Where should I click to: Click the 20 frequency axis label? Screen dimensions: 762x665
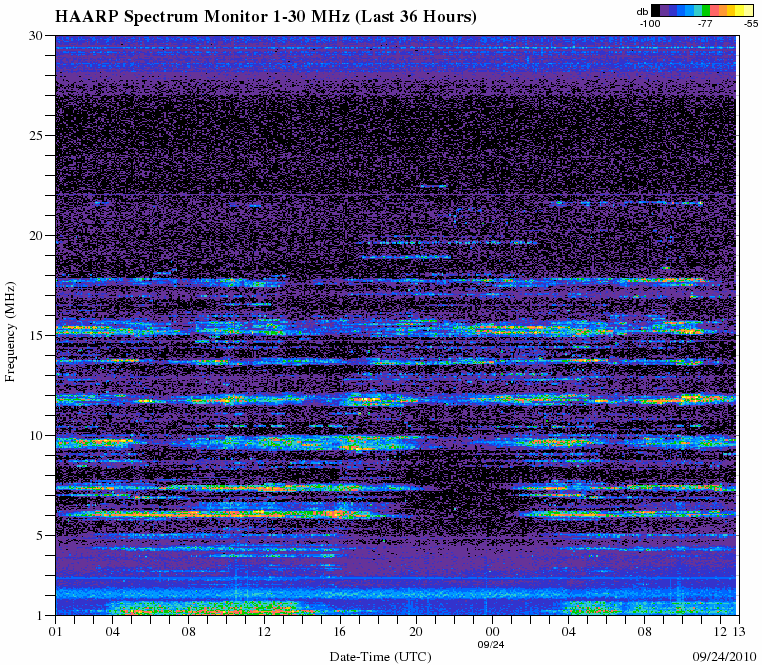click(37, 235)
